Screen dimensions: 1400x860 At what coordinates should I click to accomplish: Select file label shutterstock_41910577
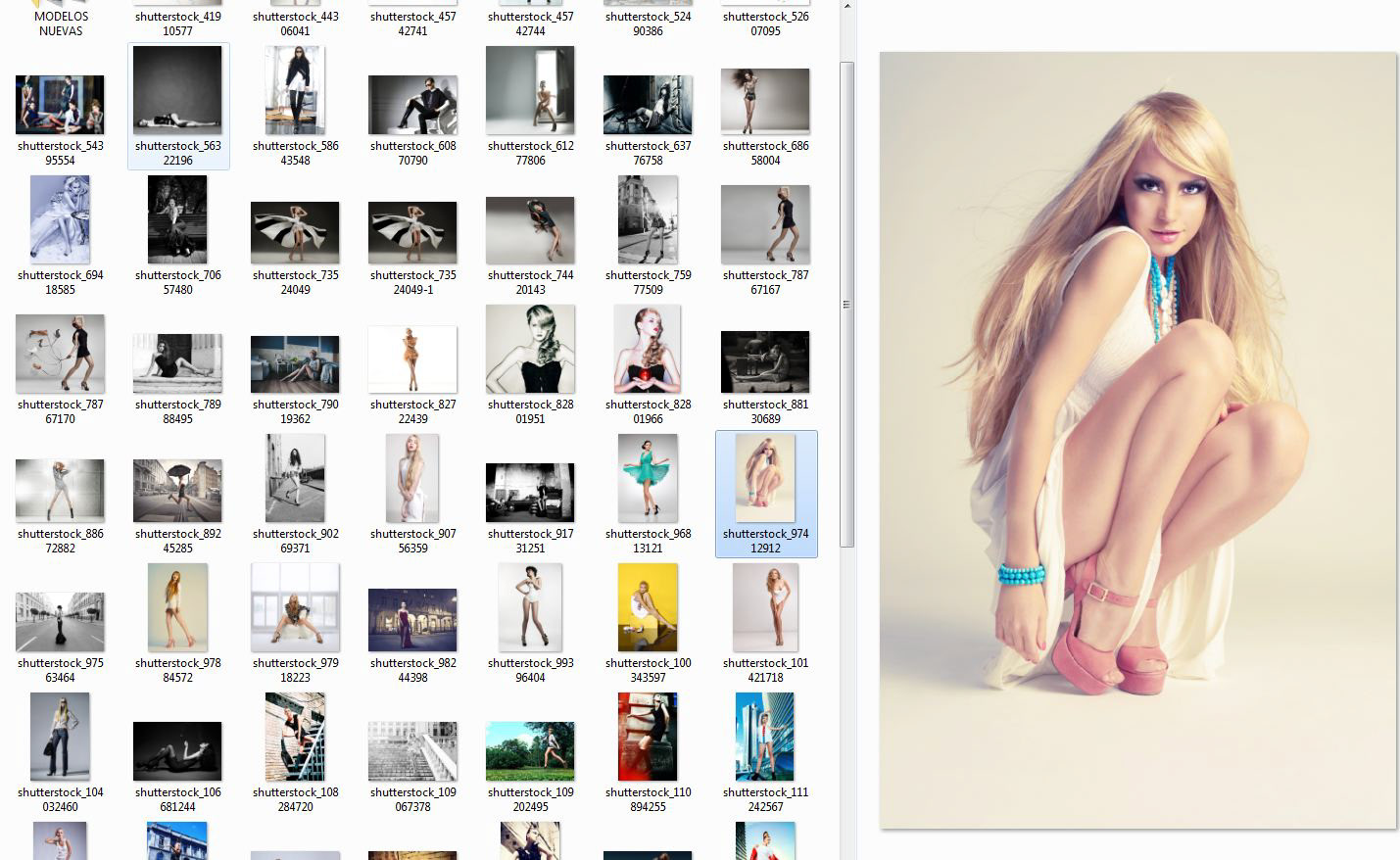177,24
